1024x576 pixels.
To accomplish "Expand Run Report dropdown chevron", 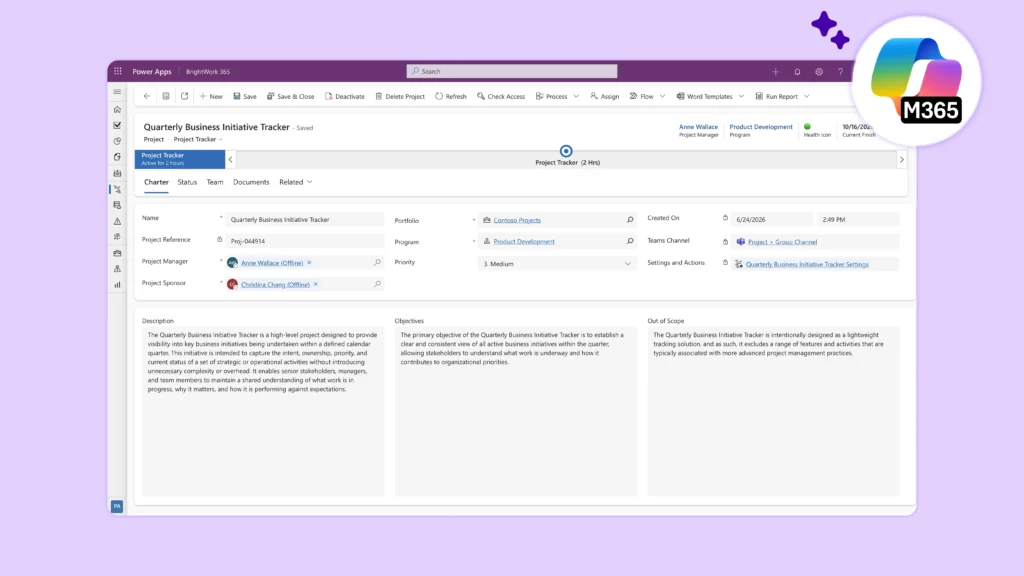I will point(807,97).
